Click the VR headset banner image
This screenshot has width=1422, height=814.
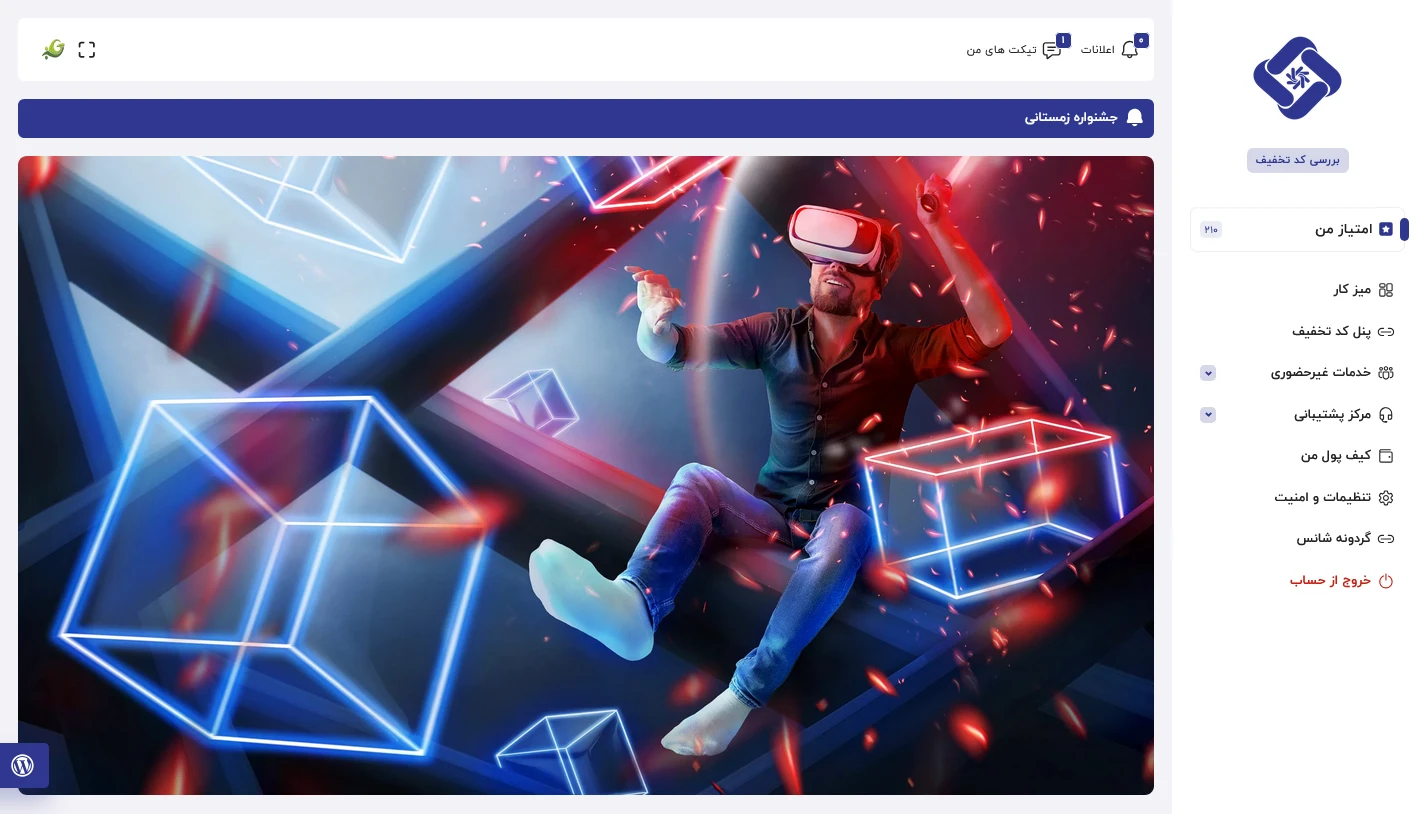[x=585, y=475]
